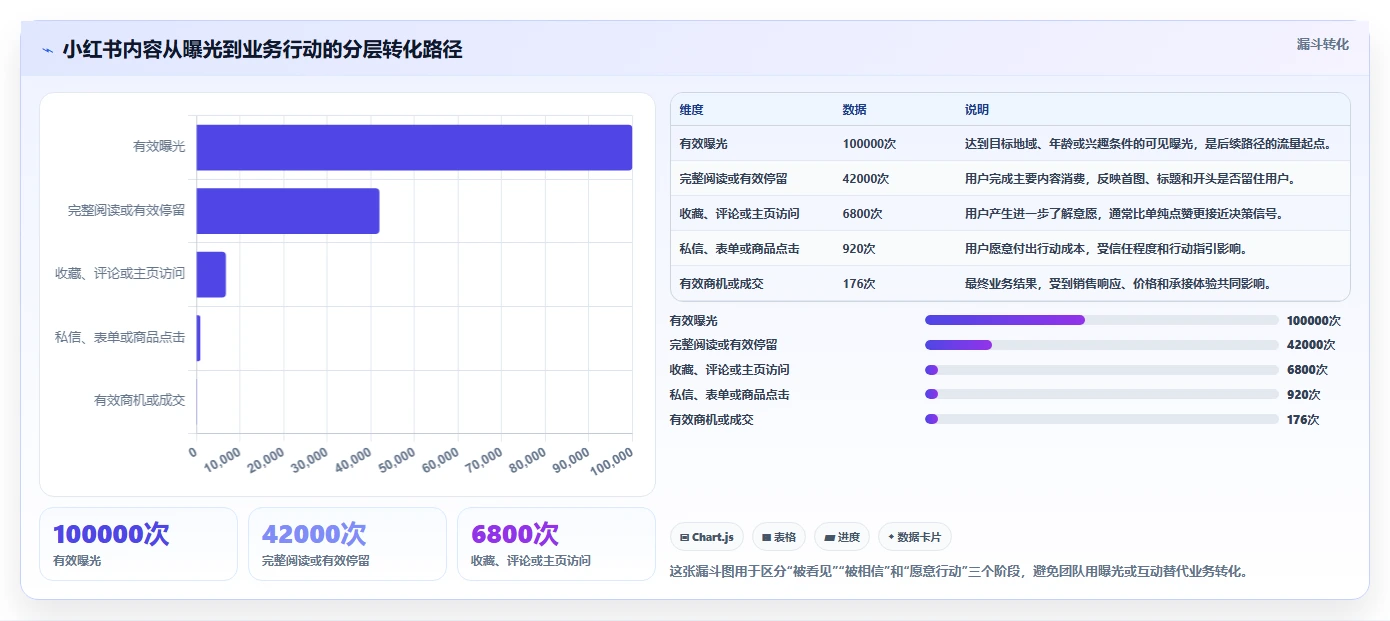The image size is (1390, 621).
Task: Click the 数据 column header
Action: [x=854, y=110]
